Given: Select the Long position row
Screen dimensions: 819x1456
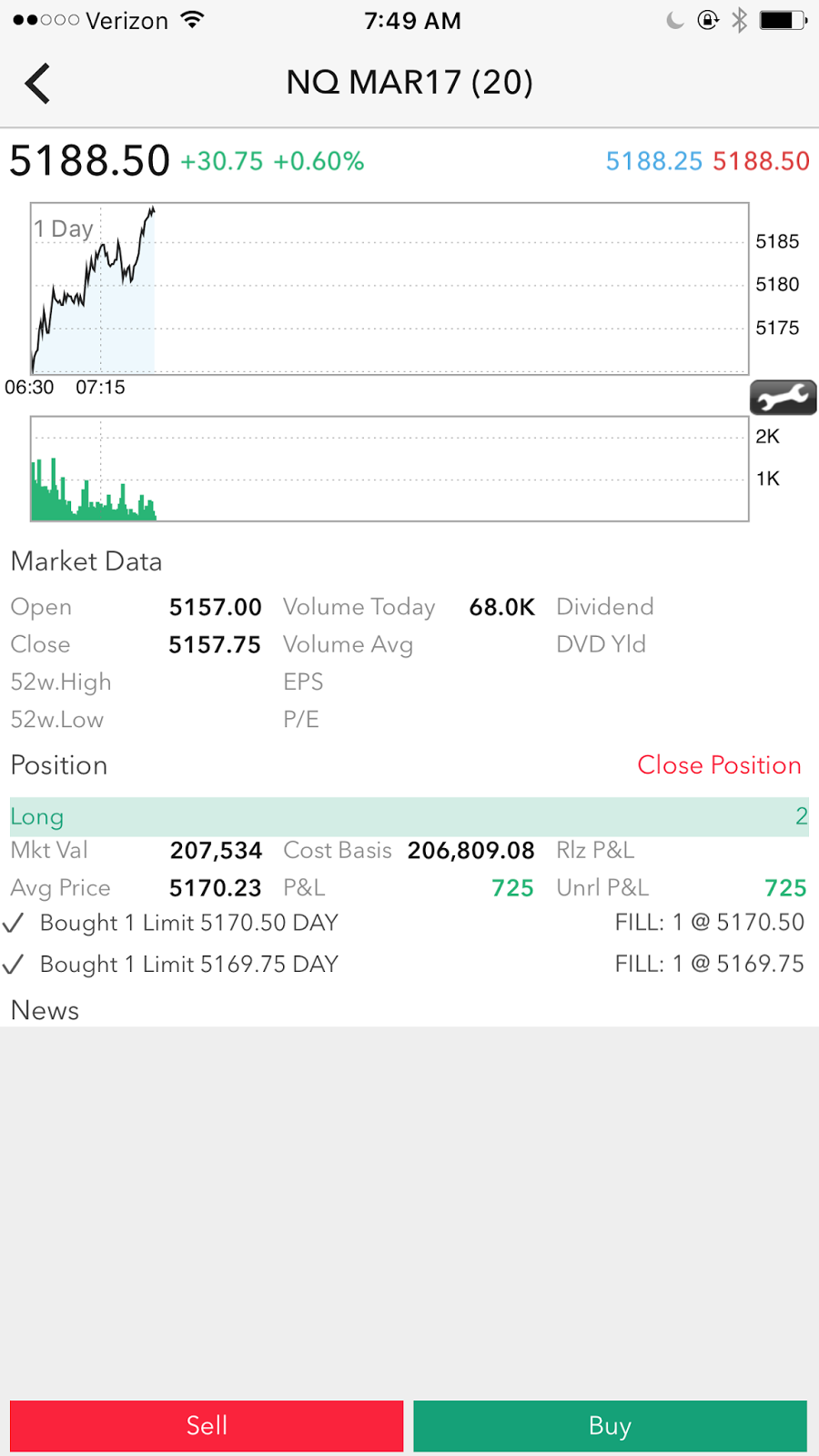Looking at the screenshot, I should click(409, 816).
